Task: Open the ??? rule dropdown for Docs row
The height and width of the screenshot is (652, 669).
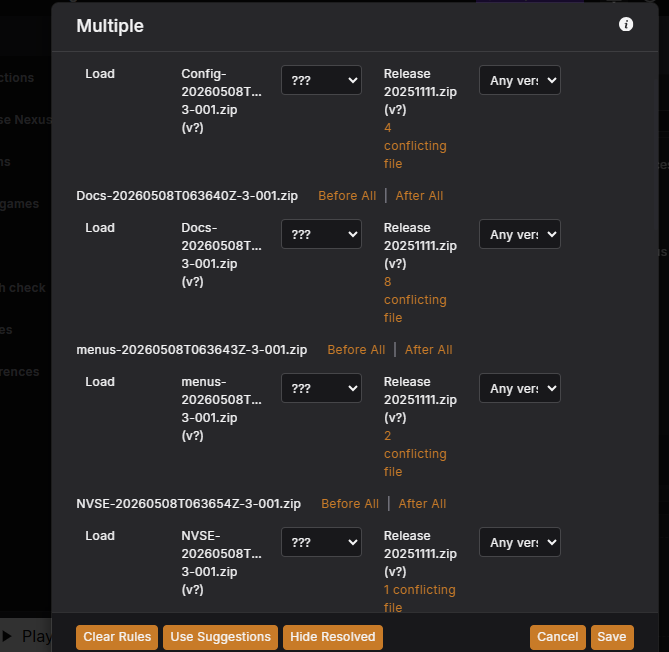Action: point(321,234)
